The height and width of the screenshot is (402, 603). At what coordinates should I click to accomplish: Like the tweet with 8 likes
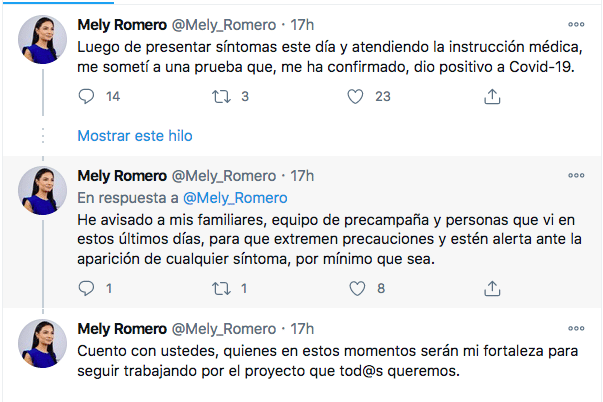point(357,288)
